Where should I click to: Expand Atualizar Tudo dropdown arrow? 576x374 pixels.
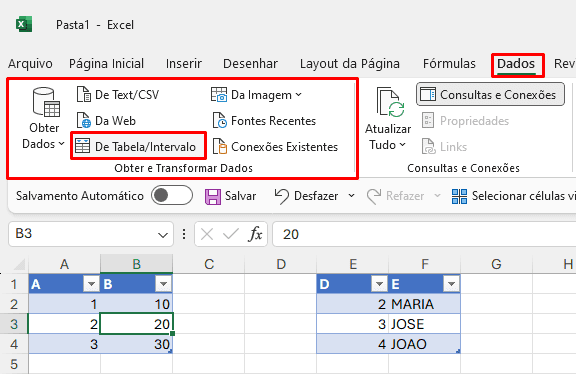(x=403, y=145)
